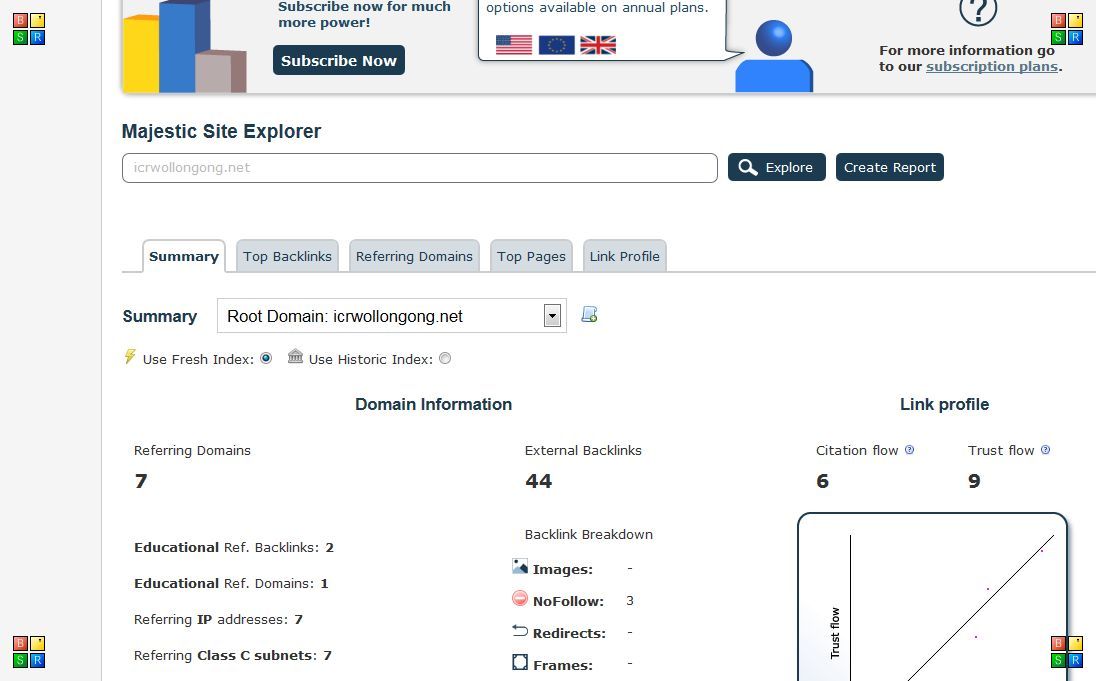Image resolution: width=1096 pixels, height=681 pixels.
Task: Click the Link profile heading
Action: pos(944,404)
